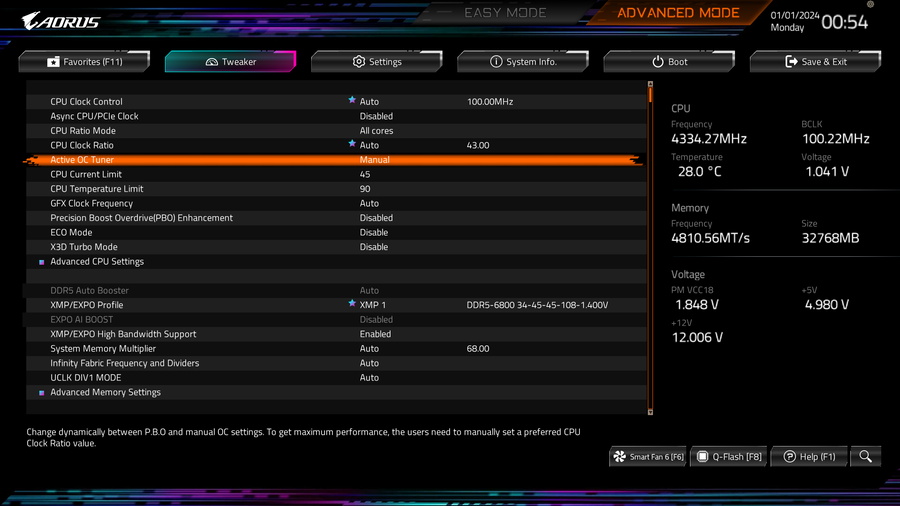This screenshot has width=900, height=506.
Task: Open the Favorites (F11) tab
Action: tap(84, 61)
